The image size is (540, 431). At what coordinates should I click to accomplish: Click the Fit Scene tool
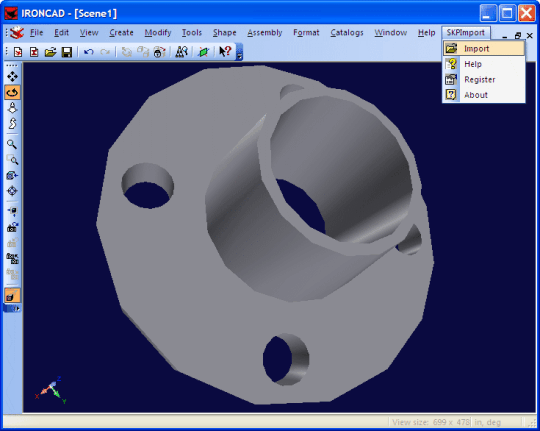click(x=12, y=211)
